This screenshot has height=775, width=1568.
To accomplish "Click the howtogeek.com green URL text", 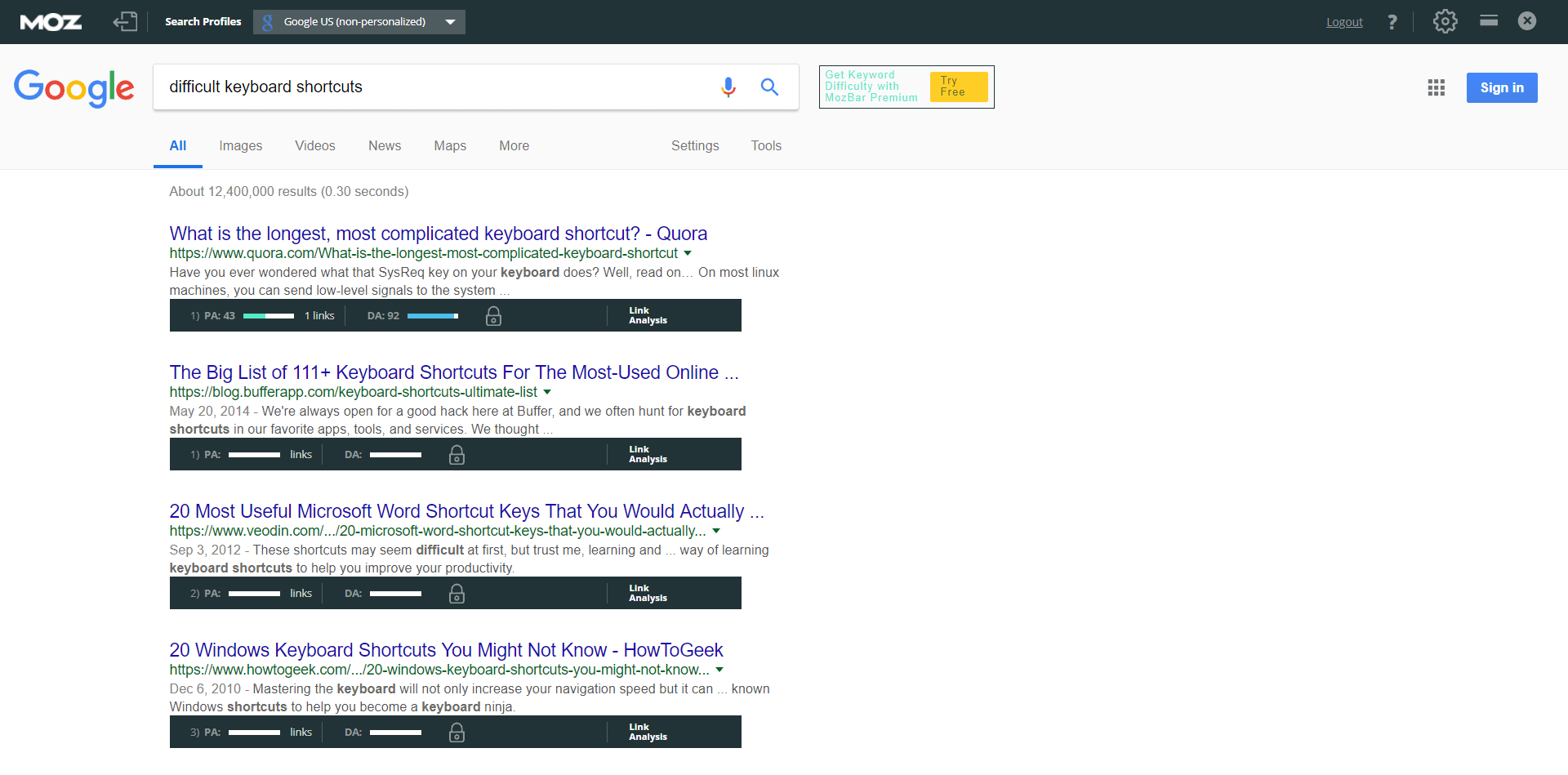I will pos(439,670).
